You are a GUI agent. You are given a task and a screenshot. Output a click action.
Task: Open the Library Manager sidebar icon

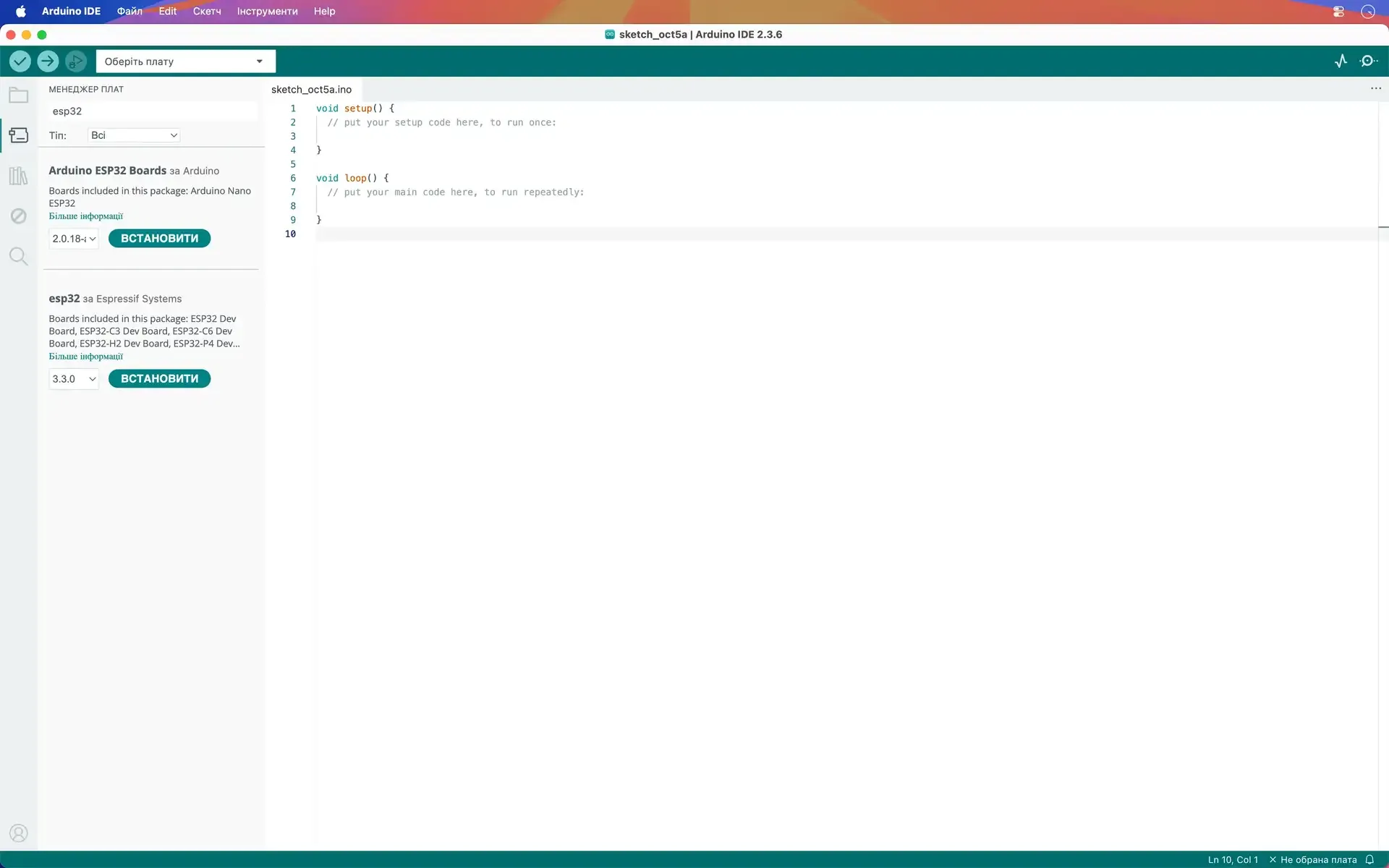19,176
